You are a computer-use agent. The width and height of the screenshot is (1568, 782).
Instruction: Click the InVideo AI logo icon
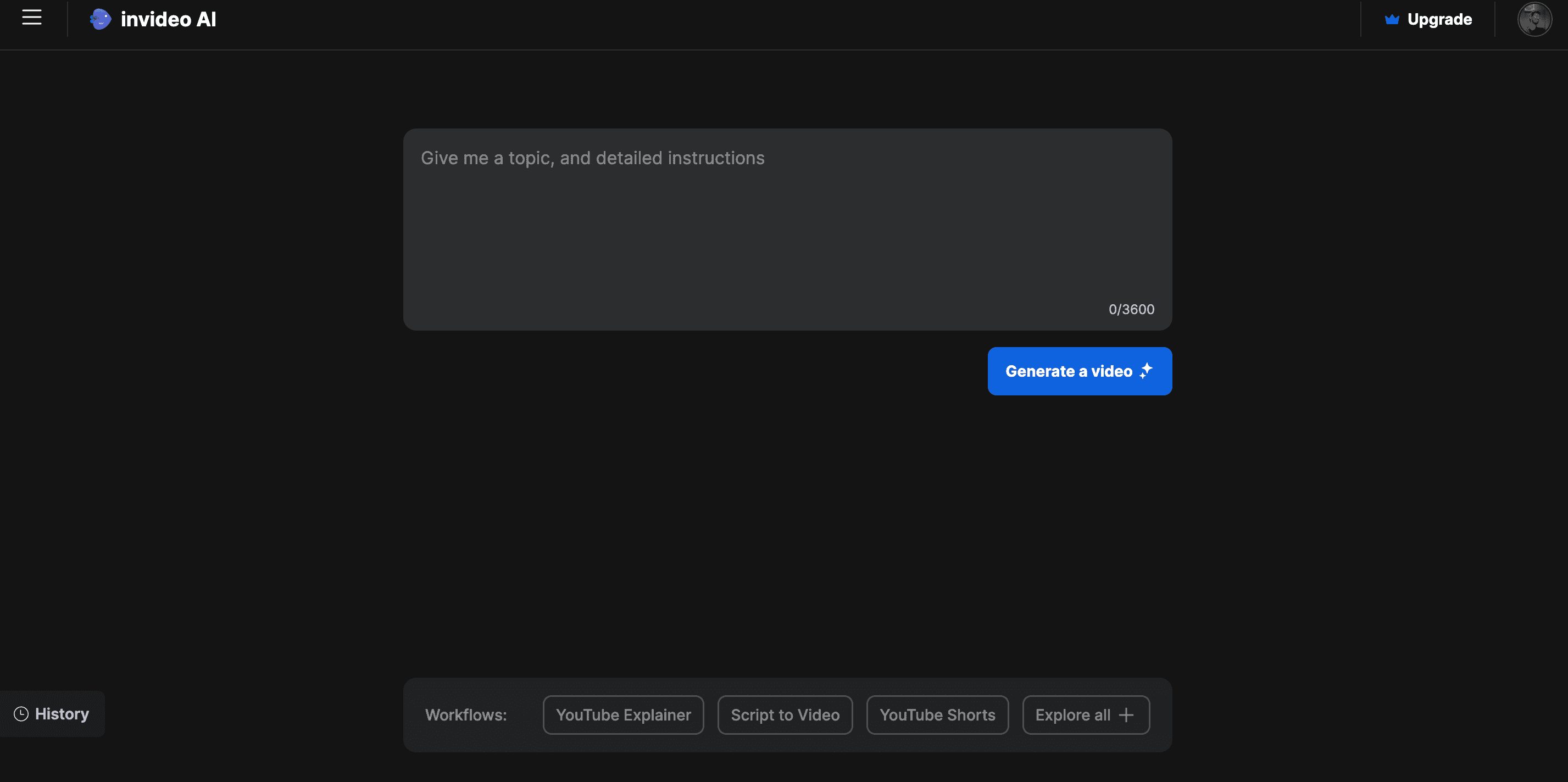pyautogui.click(x=100, y=19)
